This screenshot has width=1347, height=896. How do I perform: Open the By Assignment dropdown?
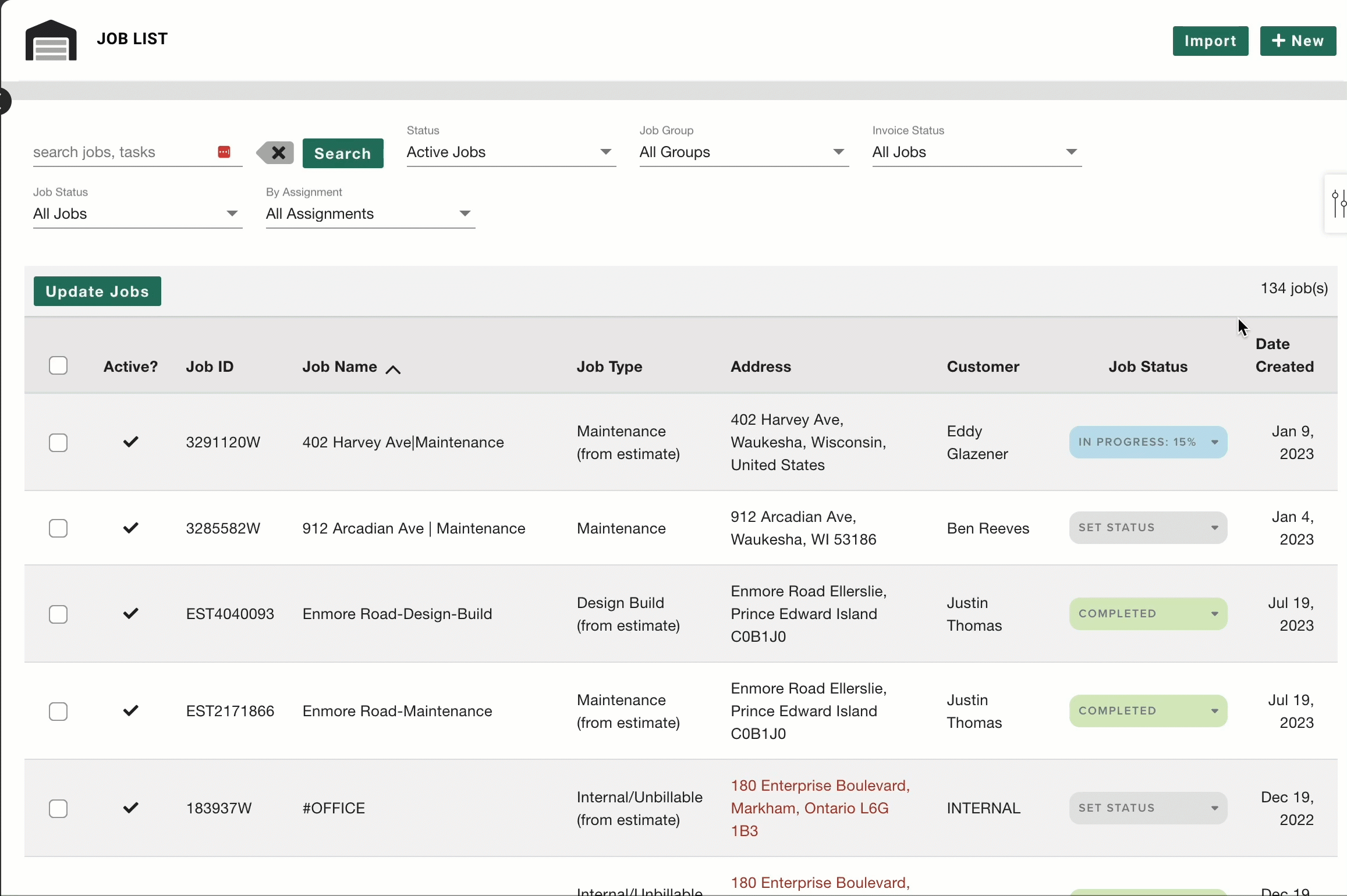370,214
